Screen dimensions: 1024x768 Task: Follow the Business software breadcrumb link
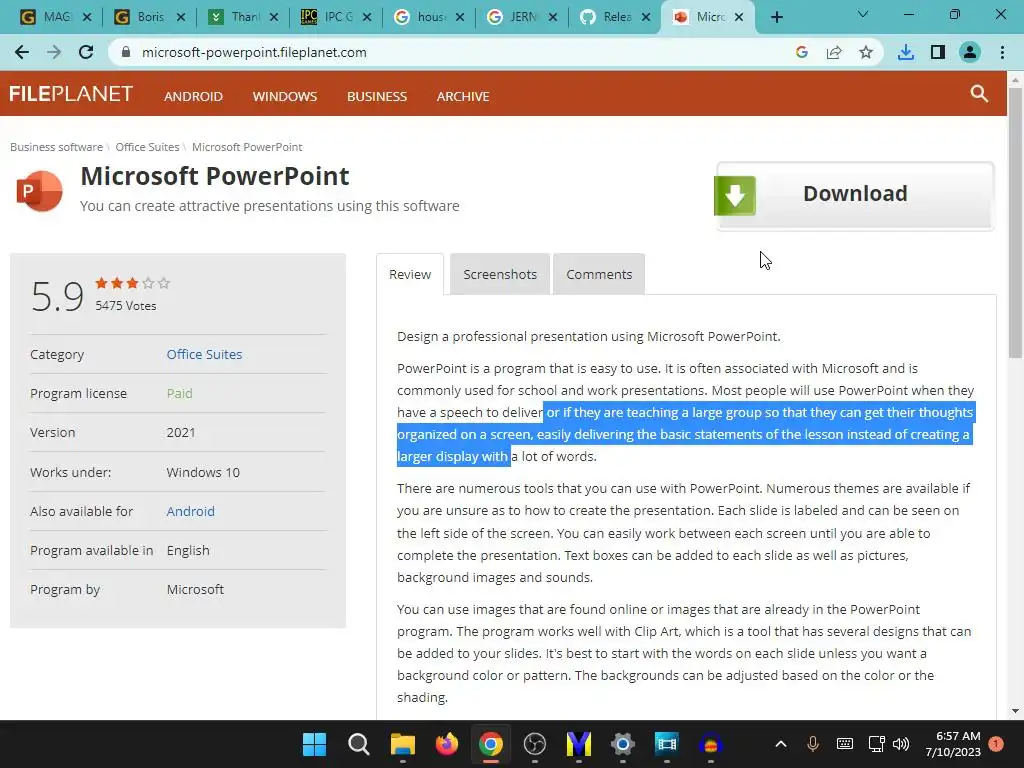click(56, 147)
